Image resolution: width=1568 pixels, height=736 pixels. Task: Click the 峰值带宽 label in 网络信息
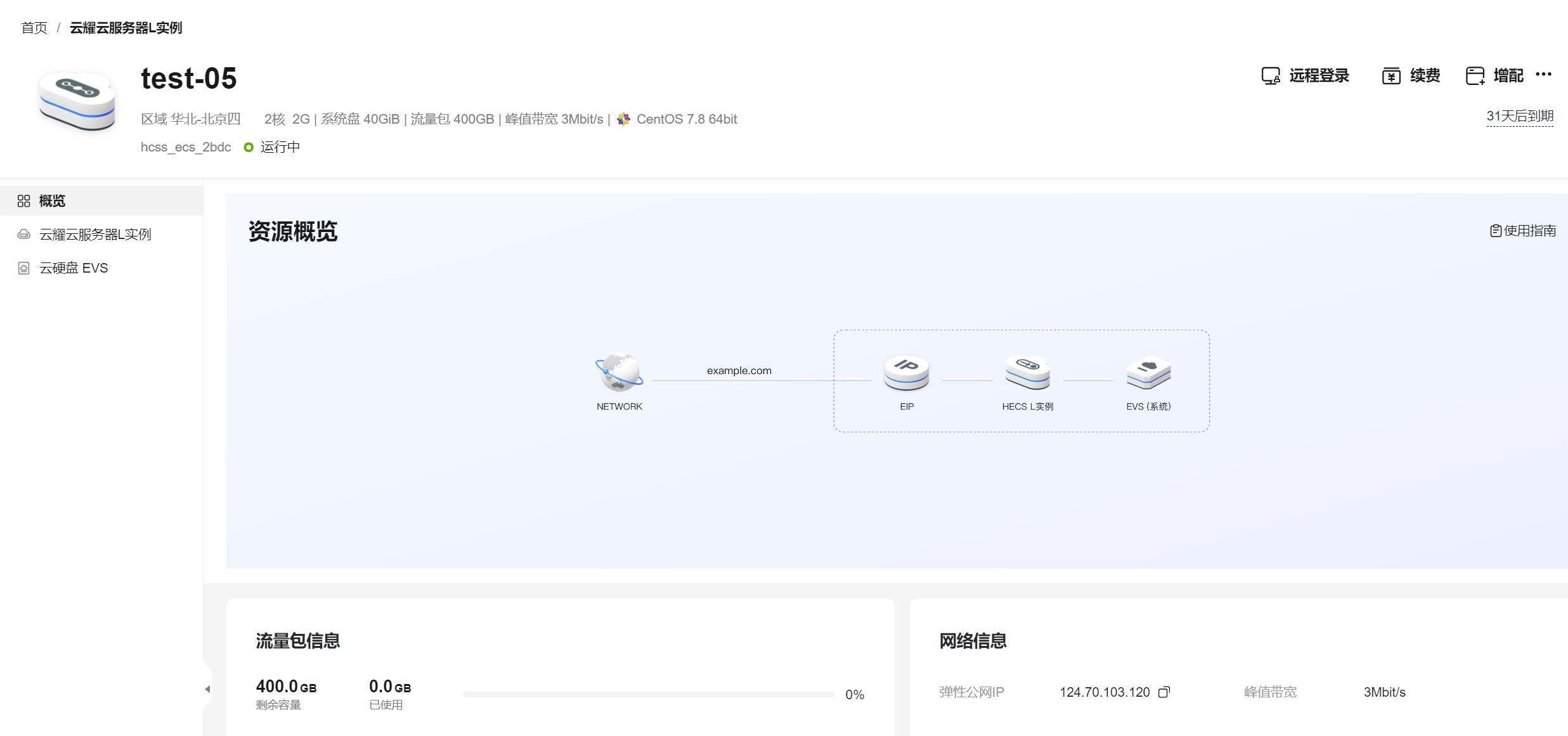click(x=1270, y=692)
